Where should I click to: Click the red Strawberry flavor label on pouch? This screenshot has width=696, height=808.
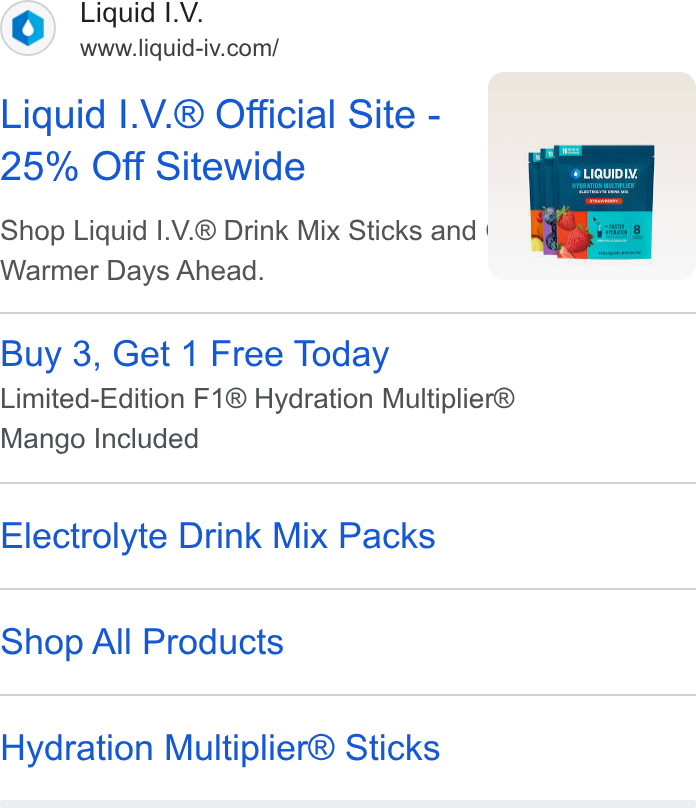pyautogui.click(x=603, y=201)
